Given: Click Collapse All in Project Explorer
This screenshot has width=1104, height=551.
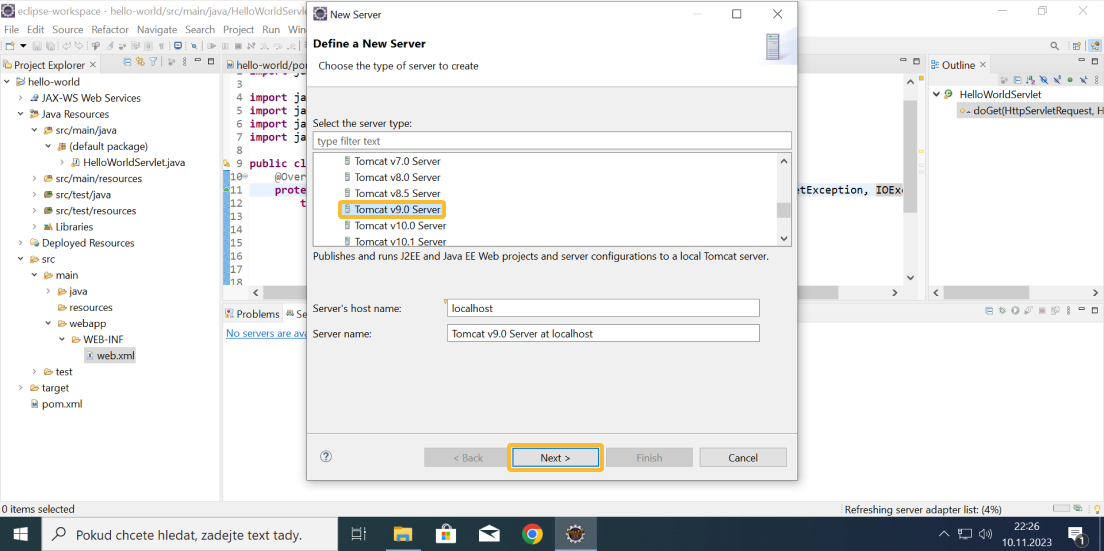Looking at the screenshot, I should click(x=127, y=62).
